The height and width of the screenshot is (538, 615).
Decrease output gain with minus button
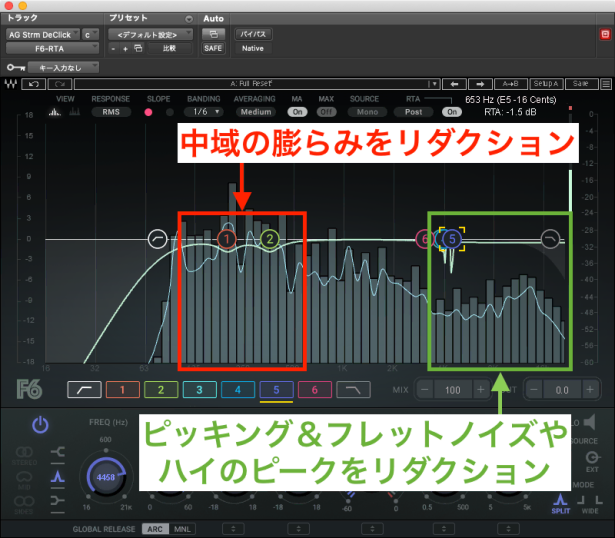(x=534, y=390)
